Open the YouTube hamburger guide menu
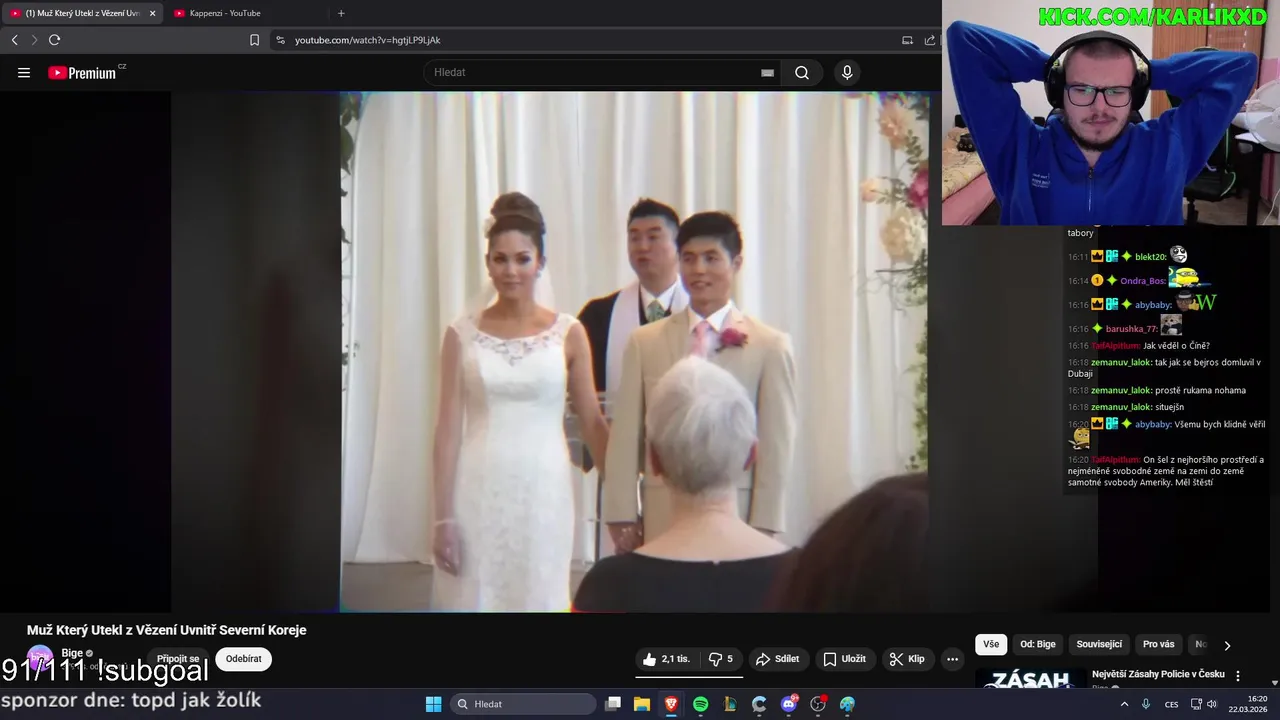The width and height of the screenshot is (1280, 720). click(24, 73)
